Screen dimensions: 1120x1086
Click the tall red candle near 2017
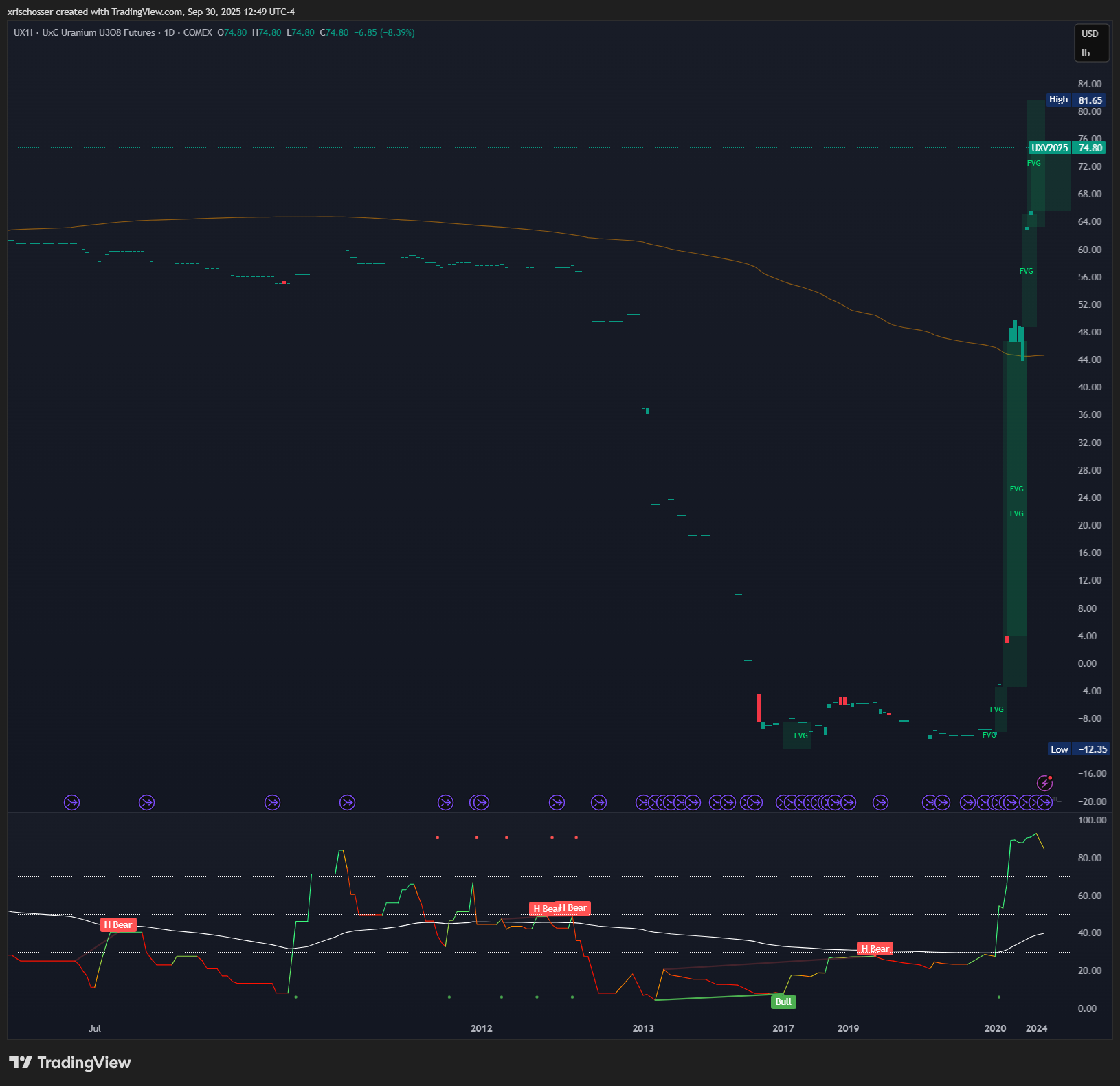pyautogui.click(x=759, y=707)
